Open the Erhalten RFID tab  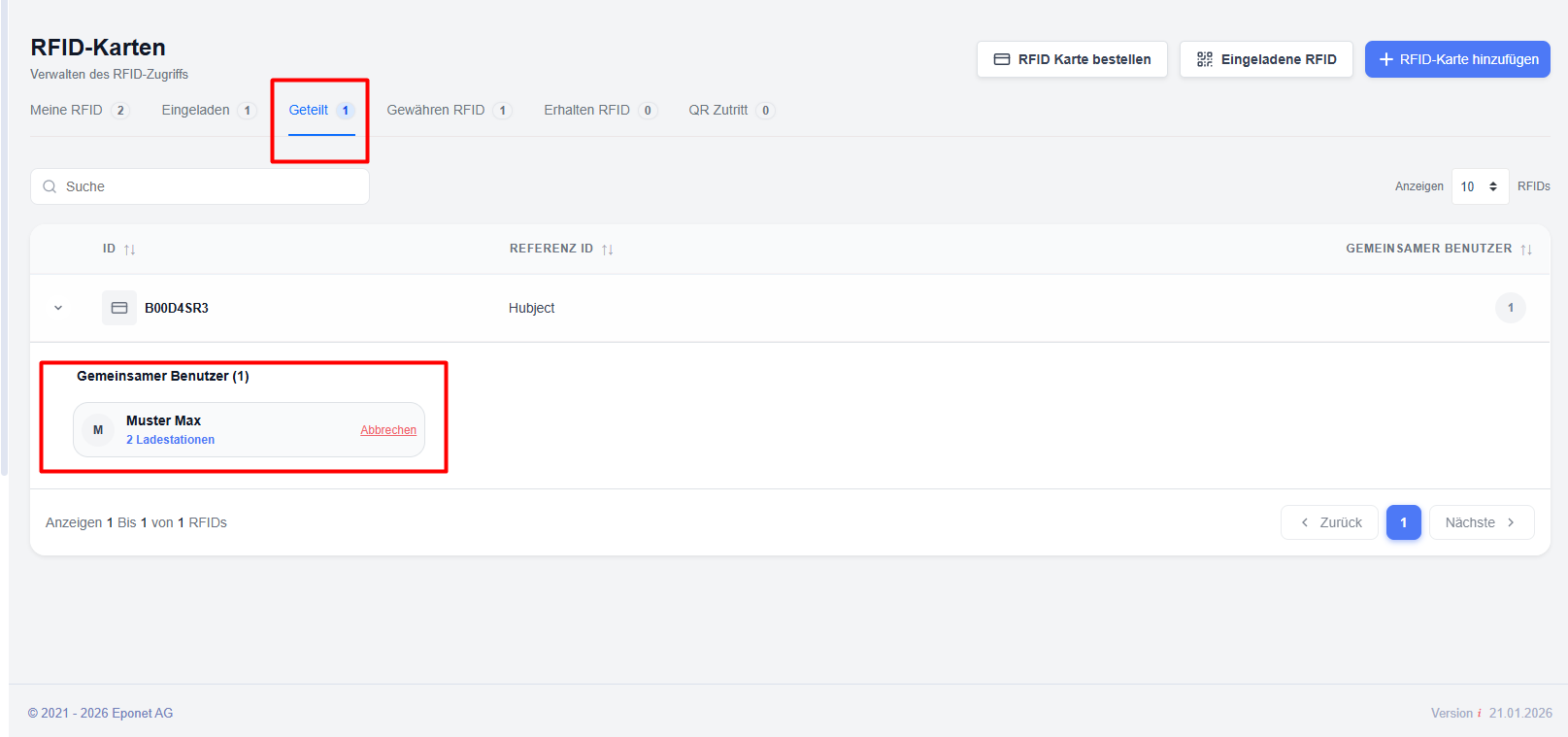[600, 110]
